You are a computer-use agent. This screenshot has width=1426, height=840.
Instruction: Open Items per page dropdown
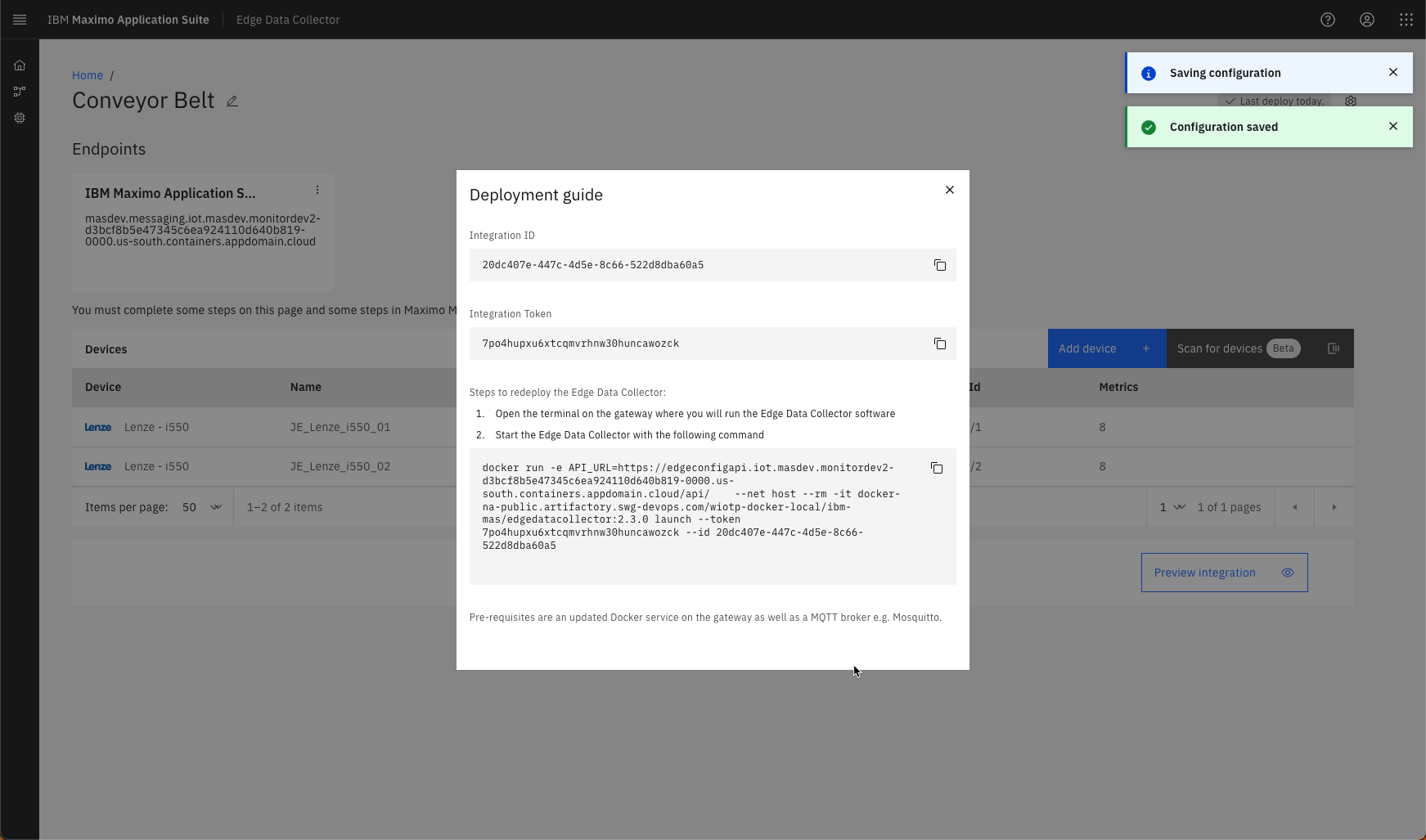(x=202, y=507)
